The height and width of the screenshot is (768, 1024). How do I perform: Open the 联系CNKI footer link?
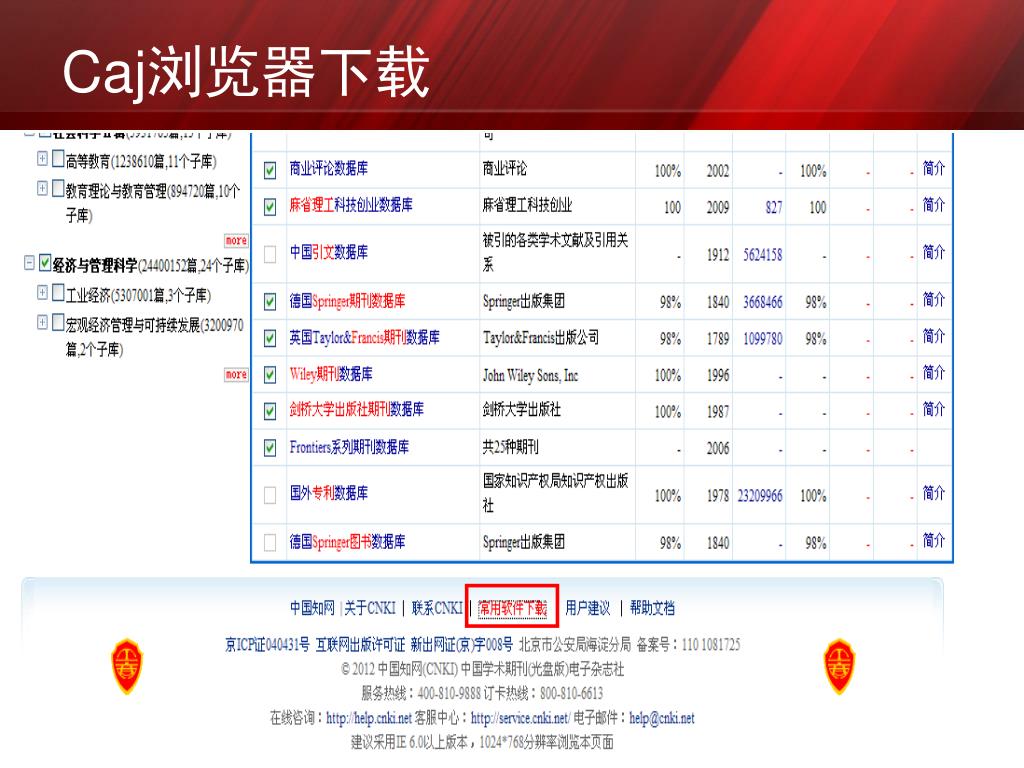tap(438, 608)
